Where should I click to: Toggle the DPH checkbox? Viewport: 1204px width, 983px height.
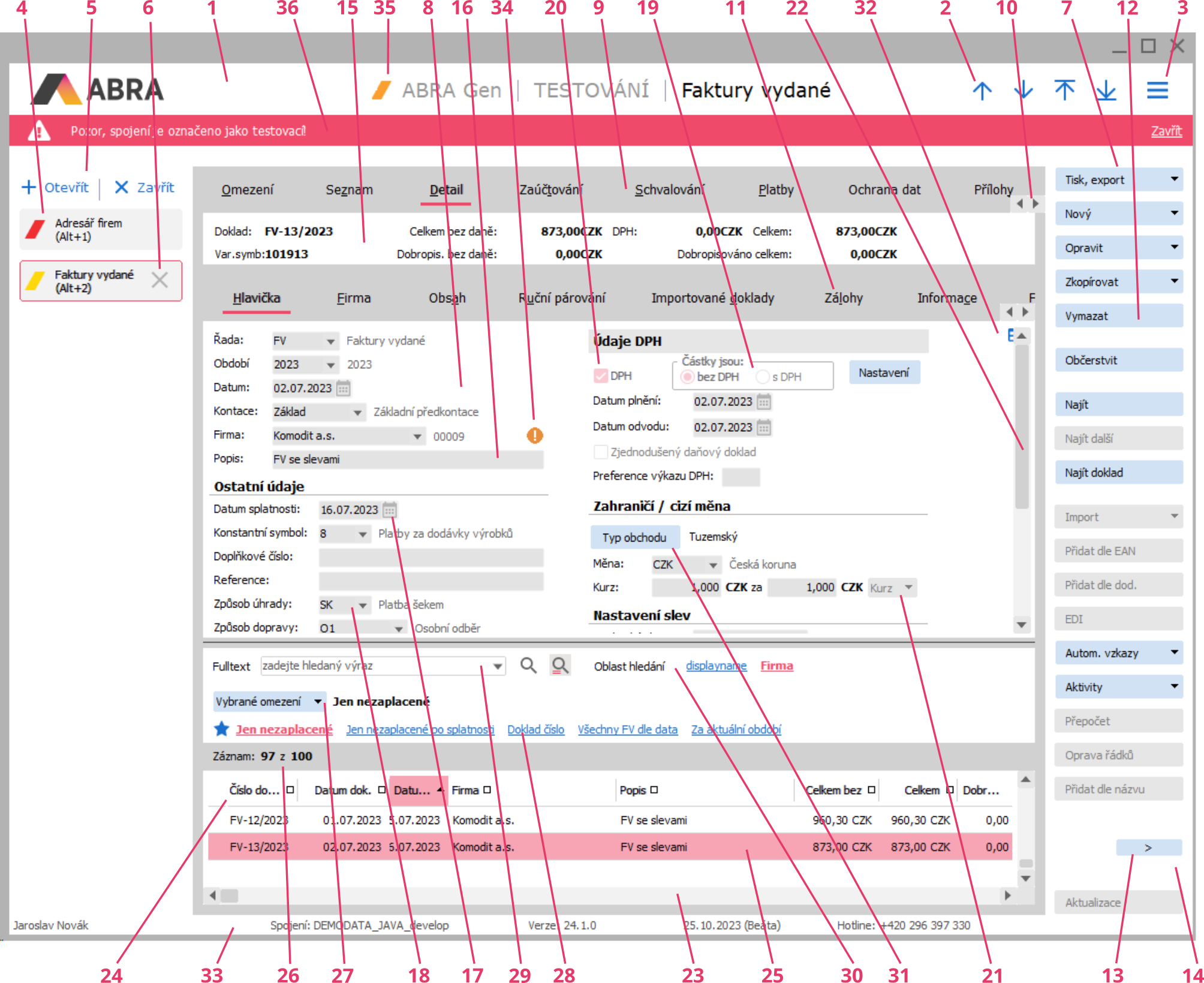pos(600,376)
